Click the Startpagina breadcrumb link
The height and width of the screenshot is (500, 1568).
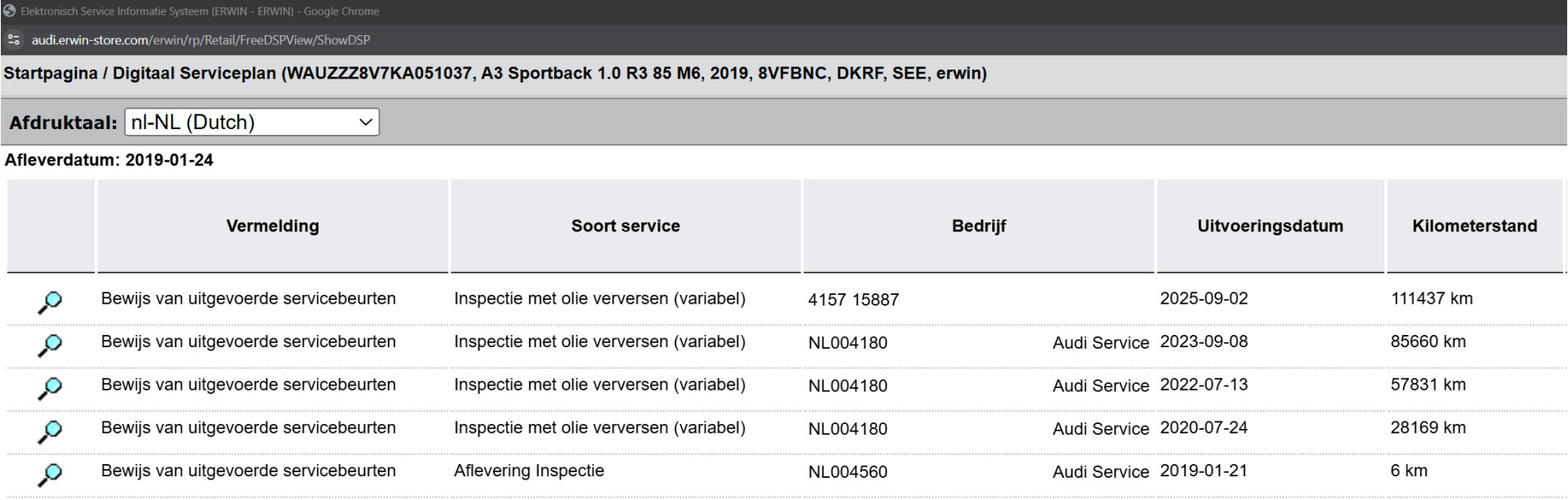51,74
